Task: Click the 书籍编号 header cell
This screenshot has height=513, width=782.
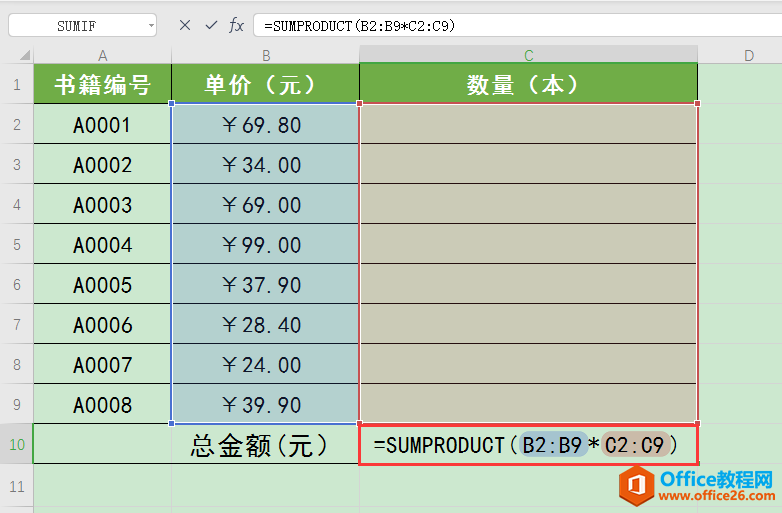Action: [102, 84]
